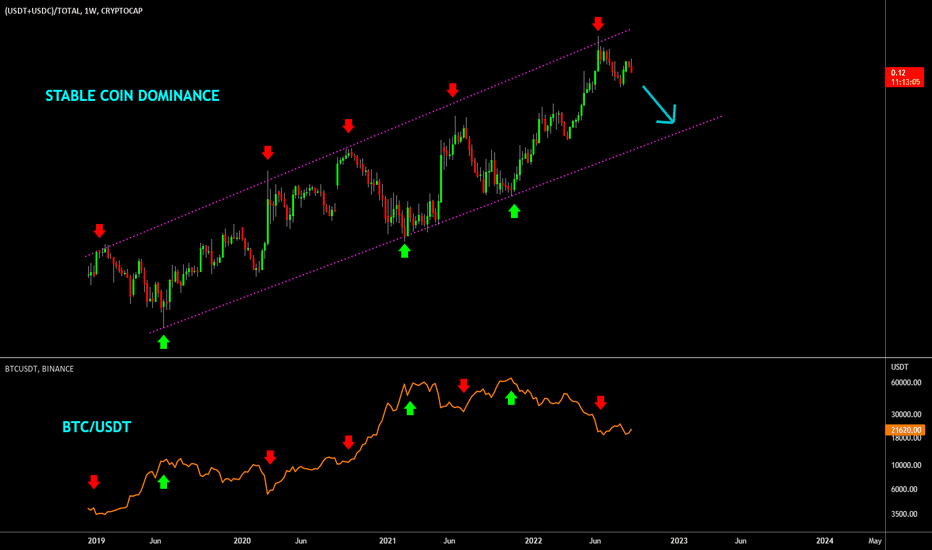Image resolution: width=932 pixels, height=550 pixels.
Task: Click the 2021 label on the time axis
Action: tap(388, 540)
